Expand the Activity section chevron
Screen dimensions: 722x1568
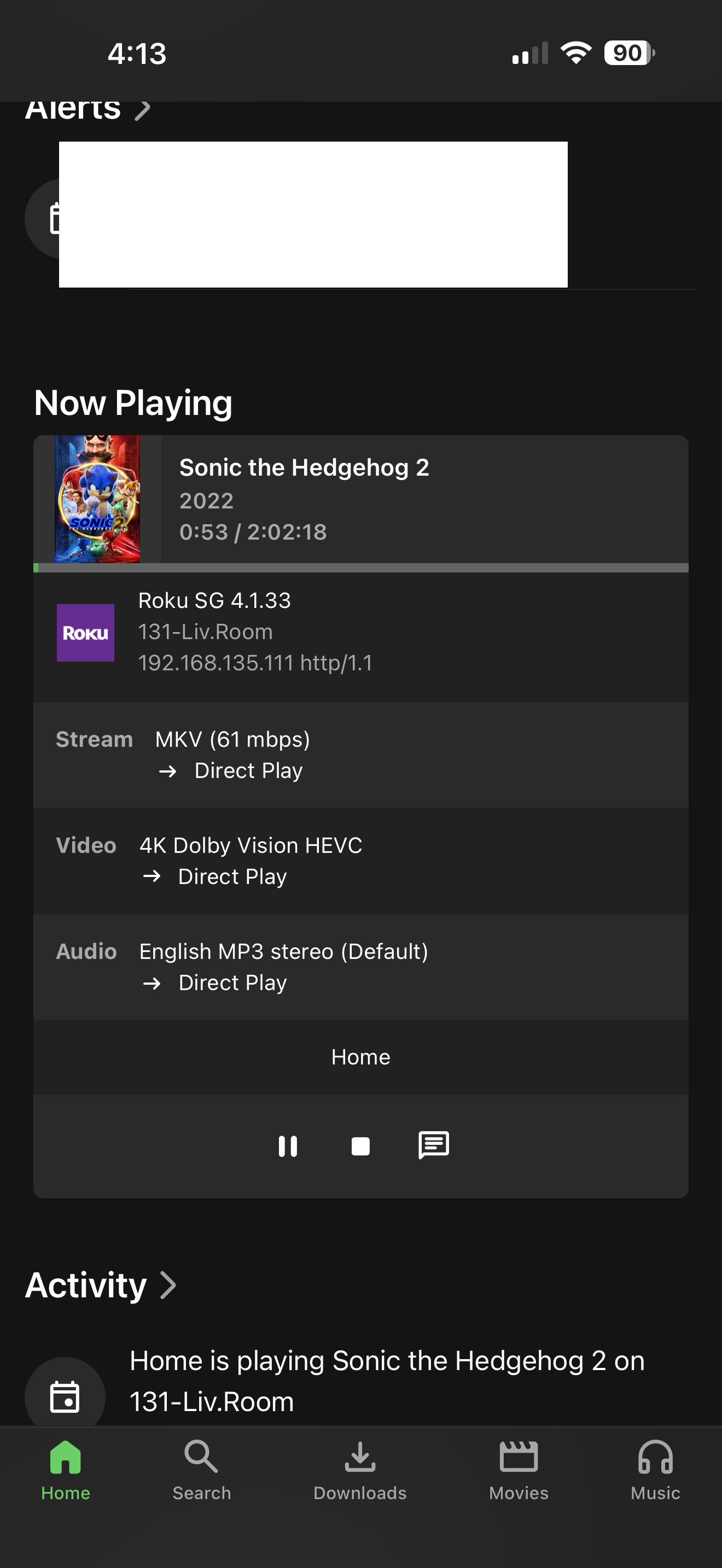168,1285
